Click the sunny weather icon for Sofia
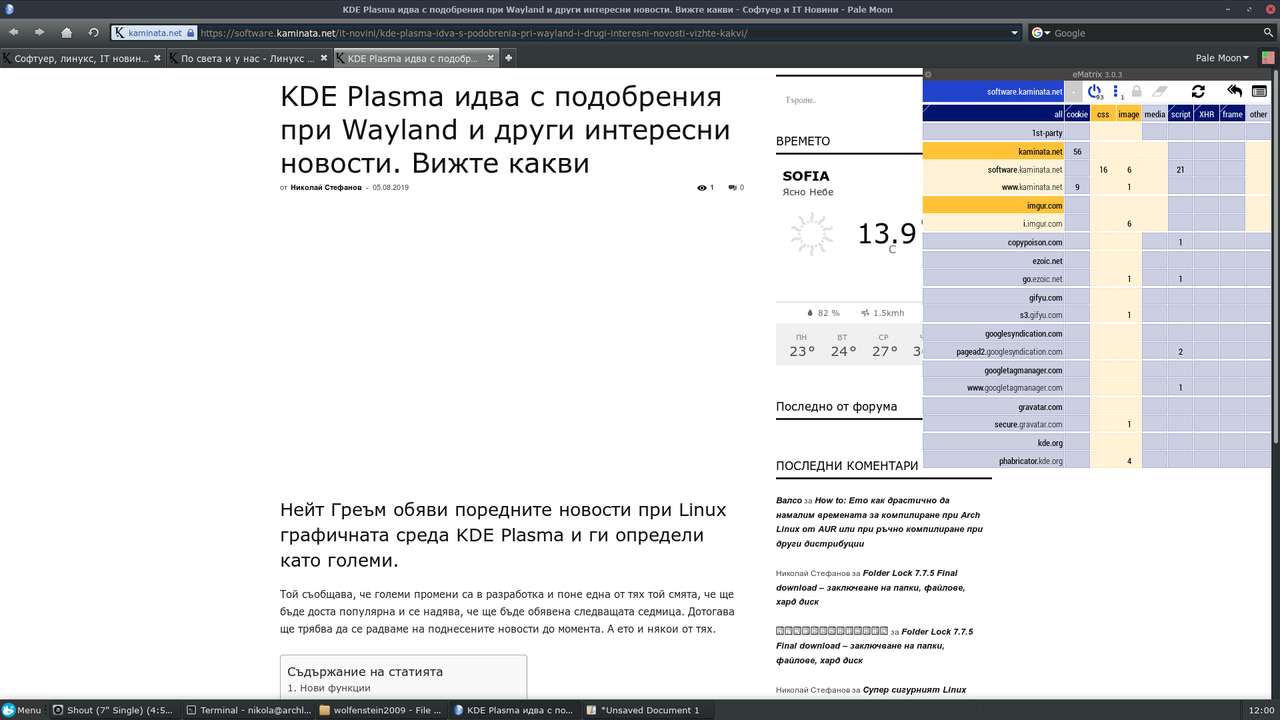This screenshot has width=1280, height=720. tap(811, 234)
